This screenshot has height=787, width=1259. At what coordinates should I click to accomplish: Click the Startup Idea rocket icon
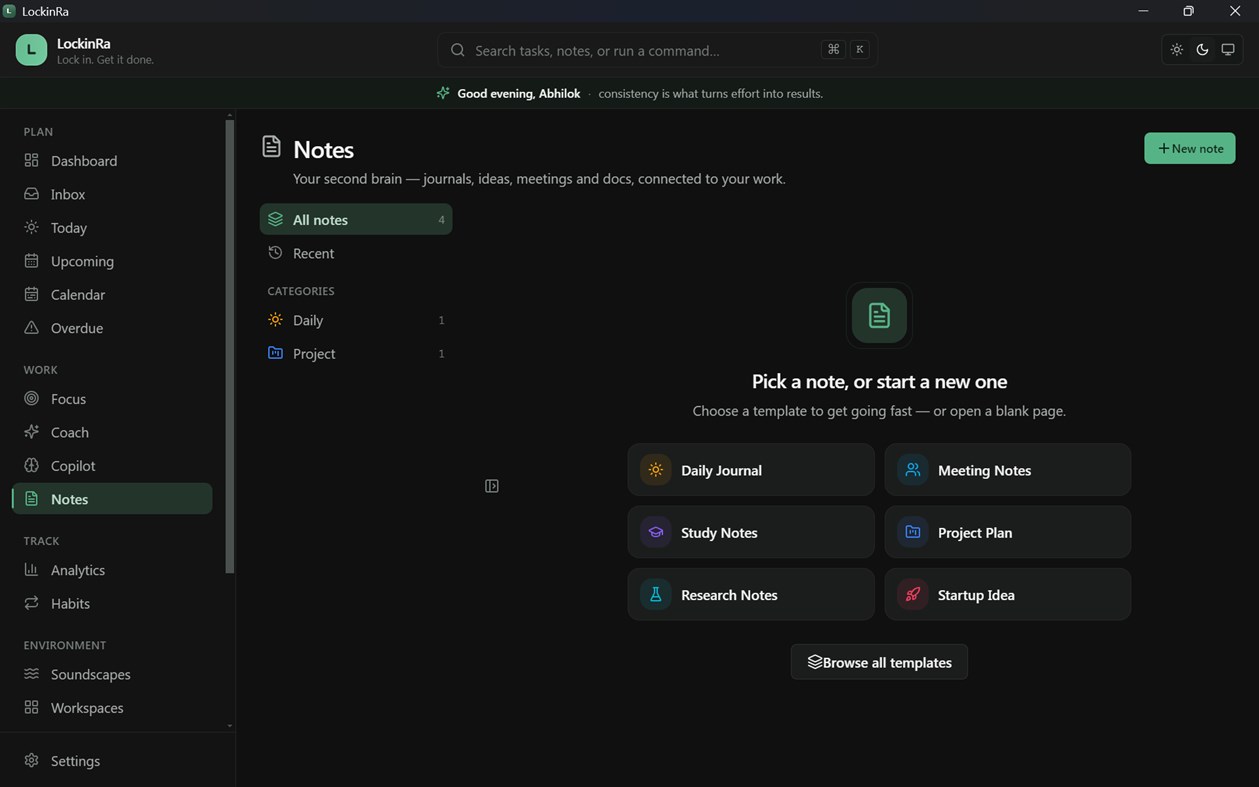point(913,595)
